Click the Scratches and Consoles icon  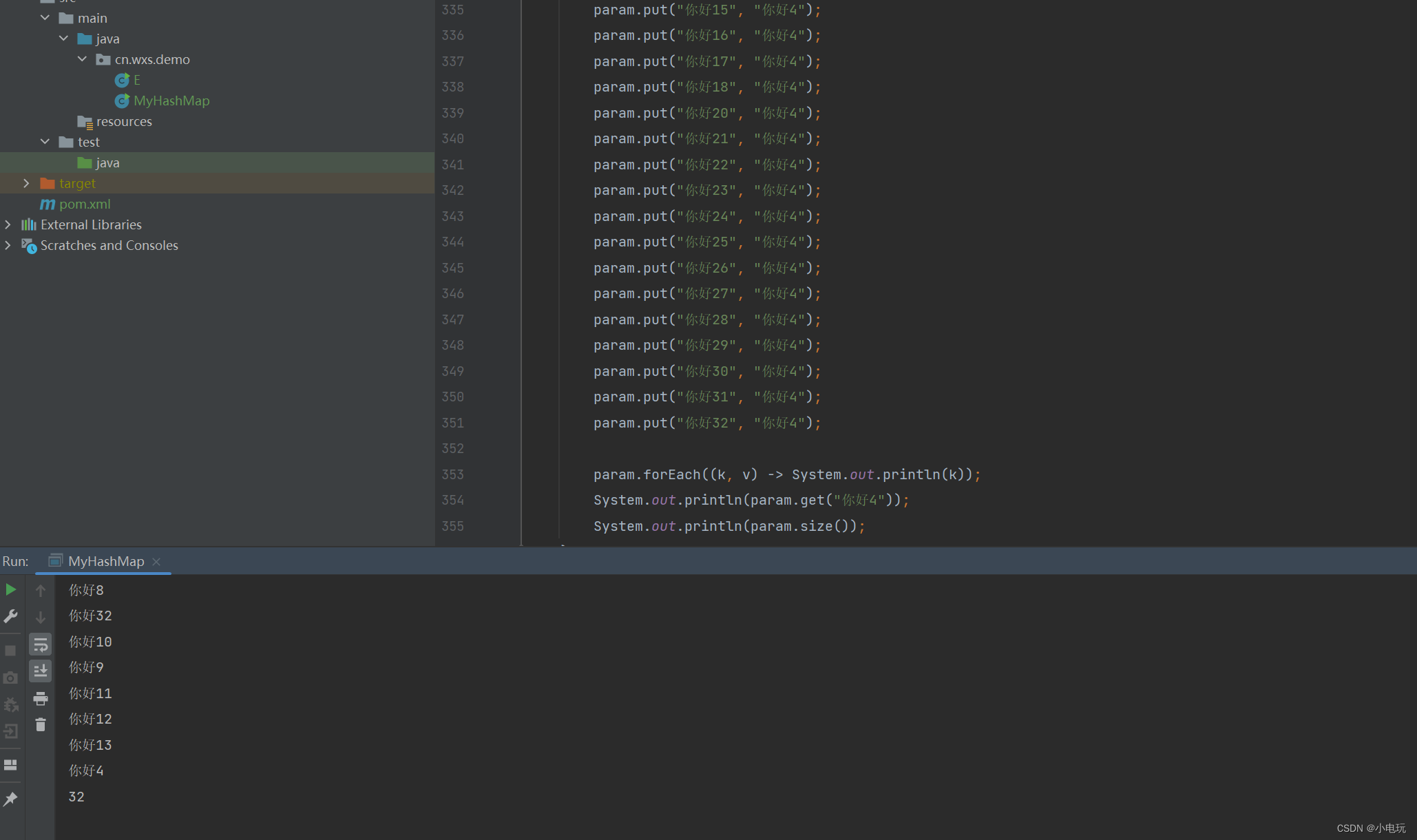(29, 245)
